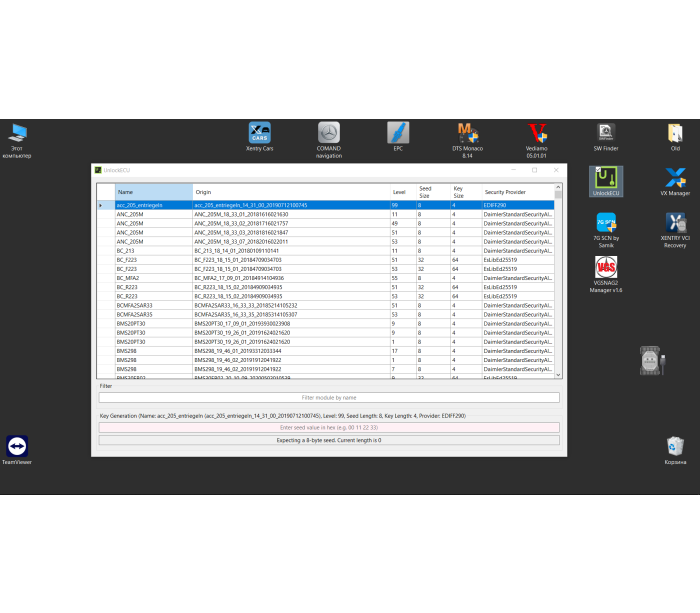Open the 7G SCN by Samik shortcut
The image size is (700, 613).
606,224
